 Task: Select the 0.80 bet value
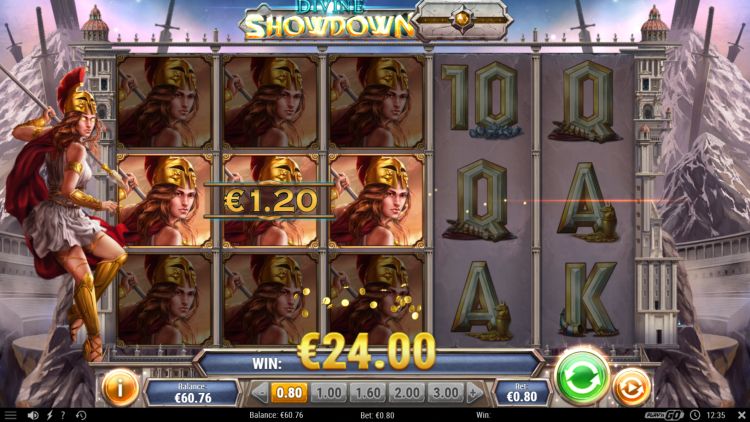[289, 393]
